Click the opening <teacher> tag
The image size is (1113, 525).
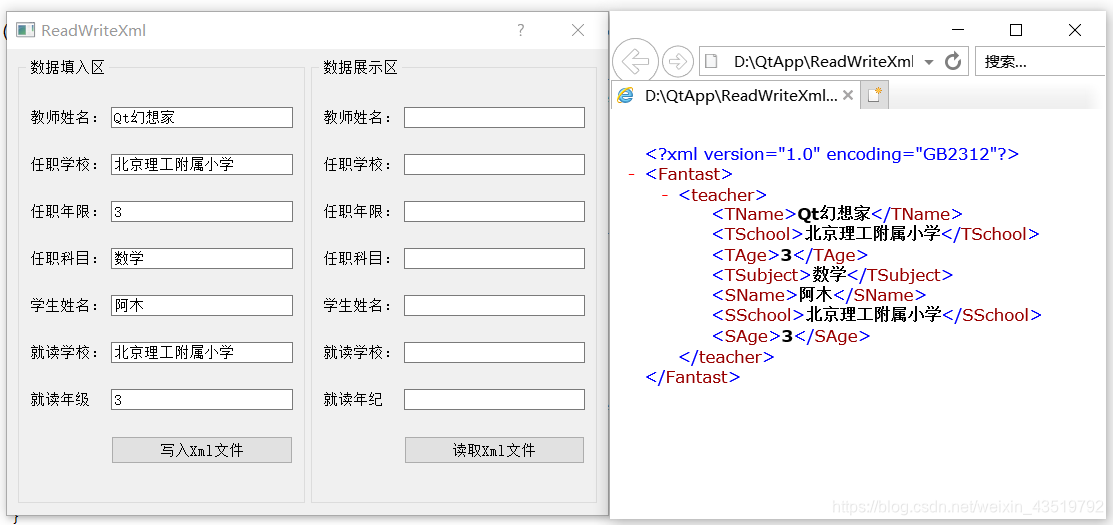tap(722, 195)
